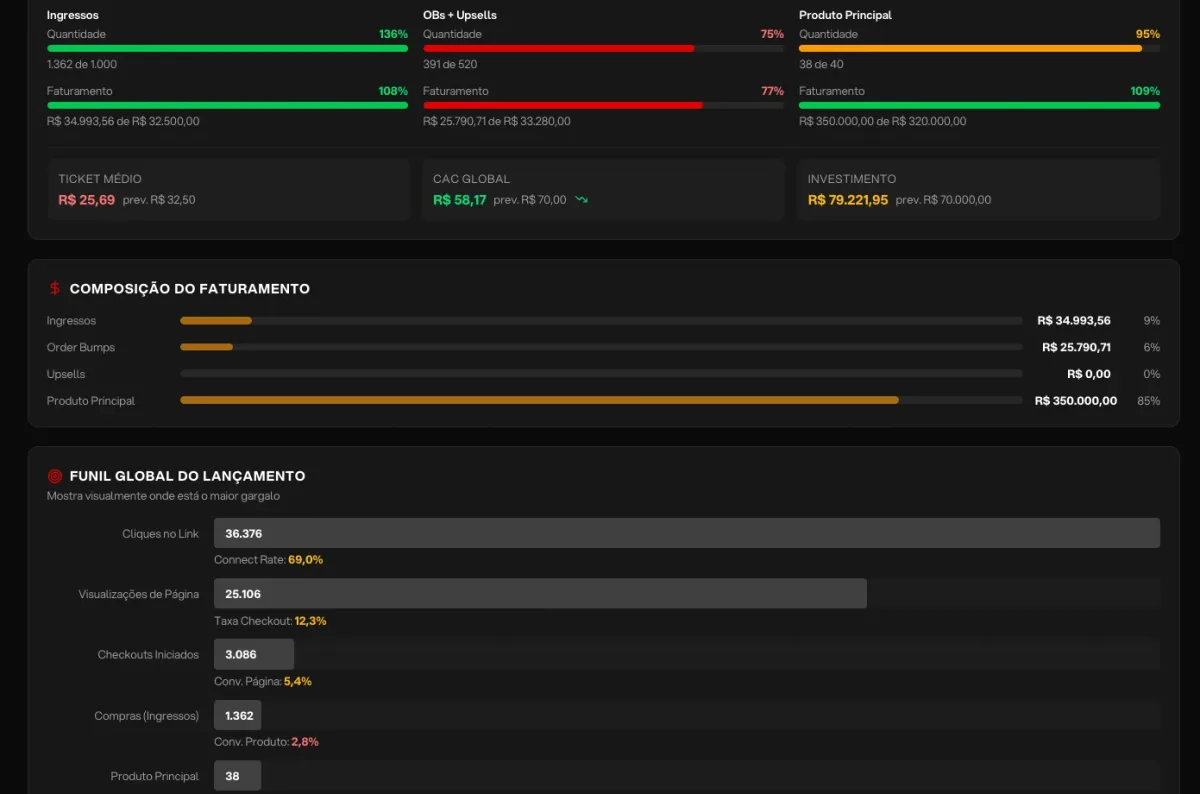1200x794 pixels.
Task: Click the Cliques no Link funnel bar 36.376
Action: click(x=687, y=533)
